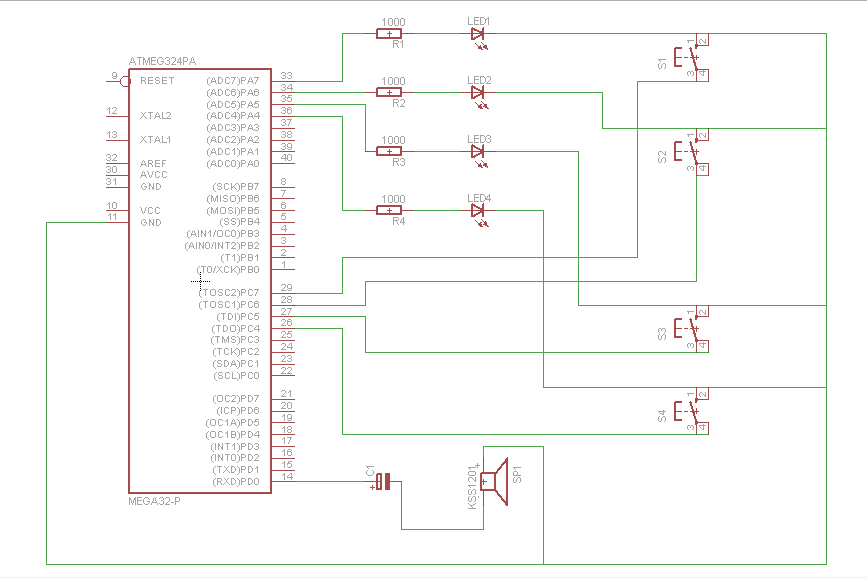Screen dimensions: 867x578
Task: Select pushbutton switch S1
Action: tap(691, 58)
